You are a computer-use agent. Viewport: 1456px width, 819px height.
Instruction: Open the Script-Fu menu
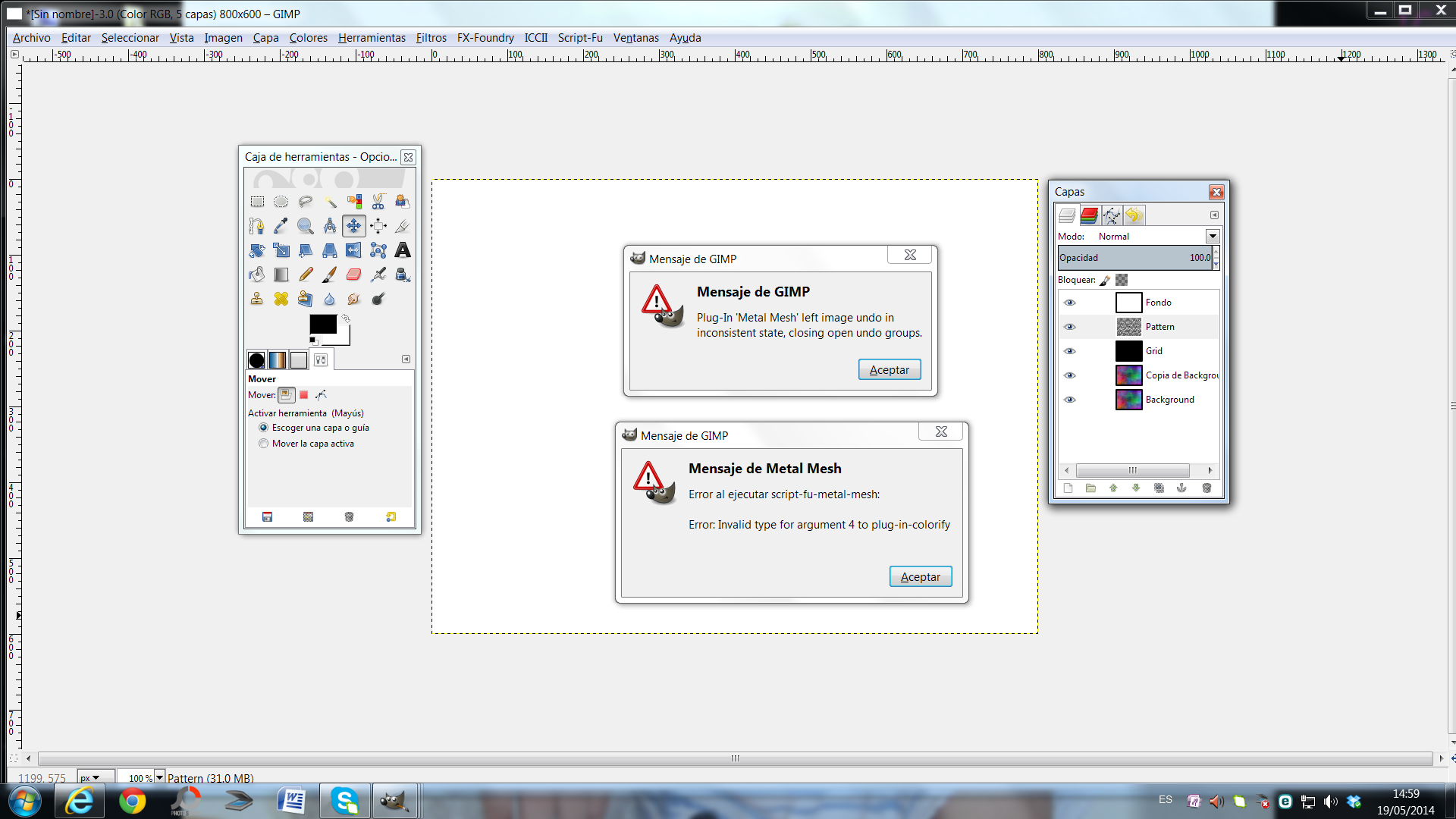[x=580, y=38]
